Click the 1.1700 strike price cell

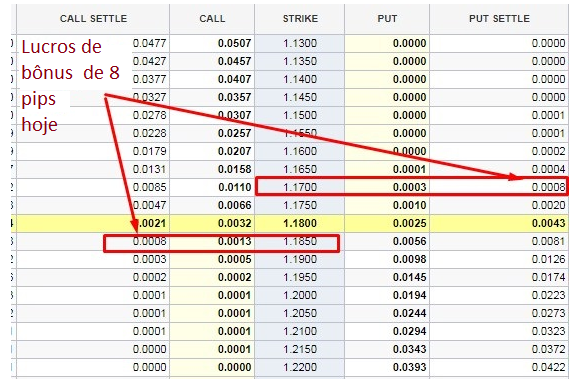(300, 187)
